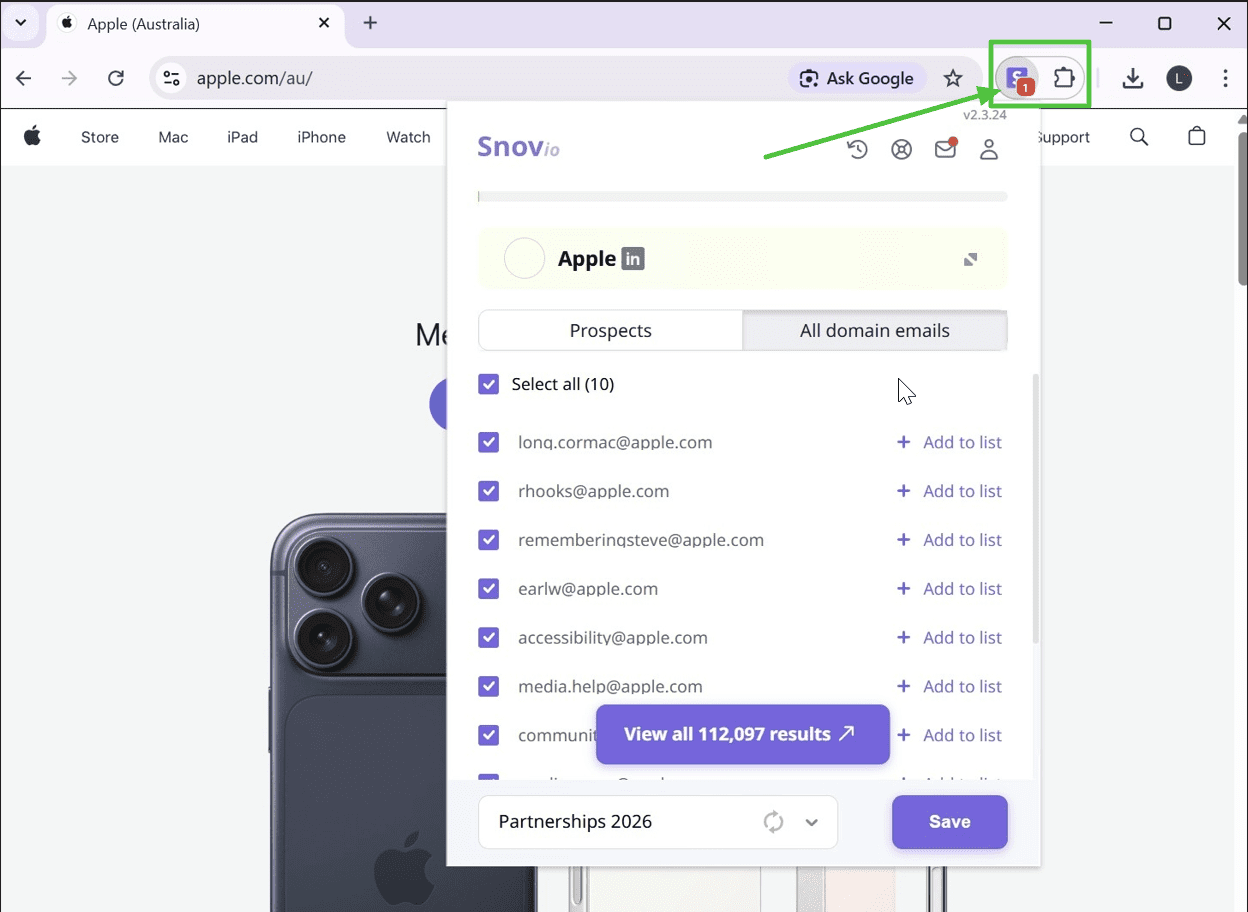Uncheck the Select all (10) checkbox
The height and width of the screenshot is (912, 1248).
[x=489, y=384]
